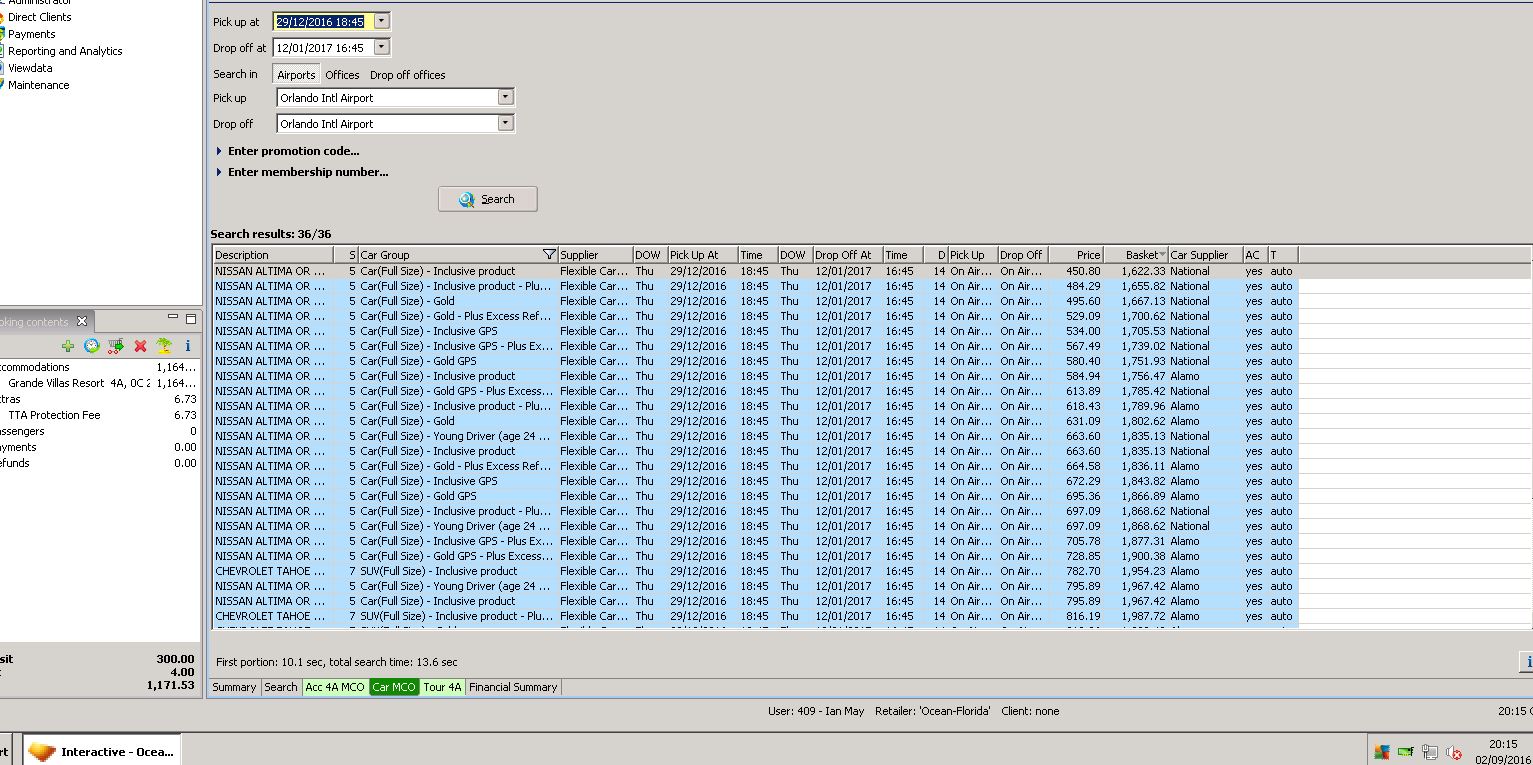This screenshot has height=765, width=1533.
Task: Switch to the Offices search tab
Action: coord(342,75)
